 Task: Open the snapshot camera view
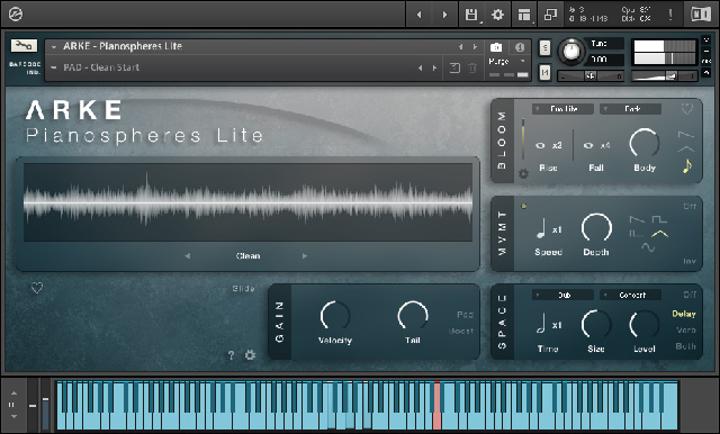[496, 47]
